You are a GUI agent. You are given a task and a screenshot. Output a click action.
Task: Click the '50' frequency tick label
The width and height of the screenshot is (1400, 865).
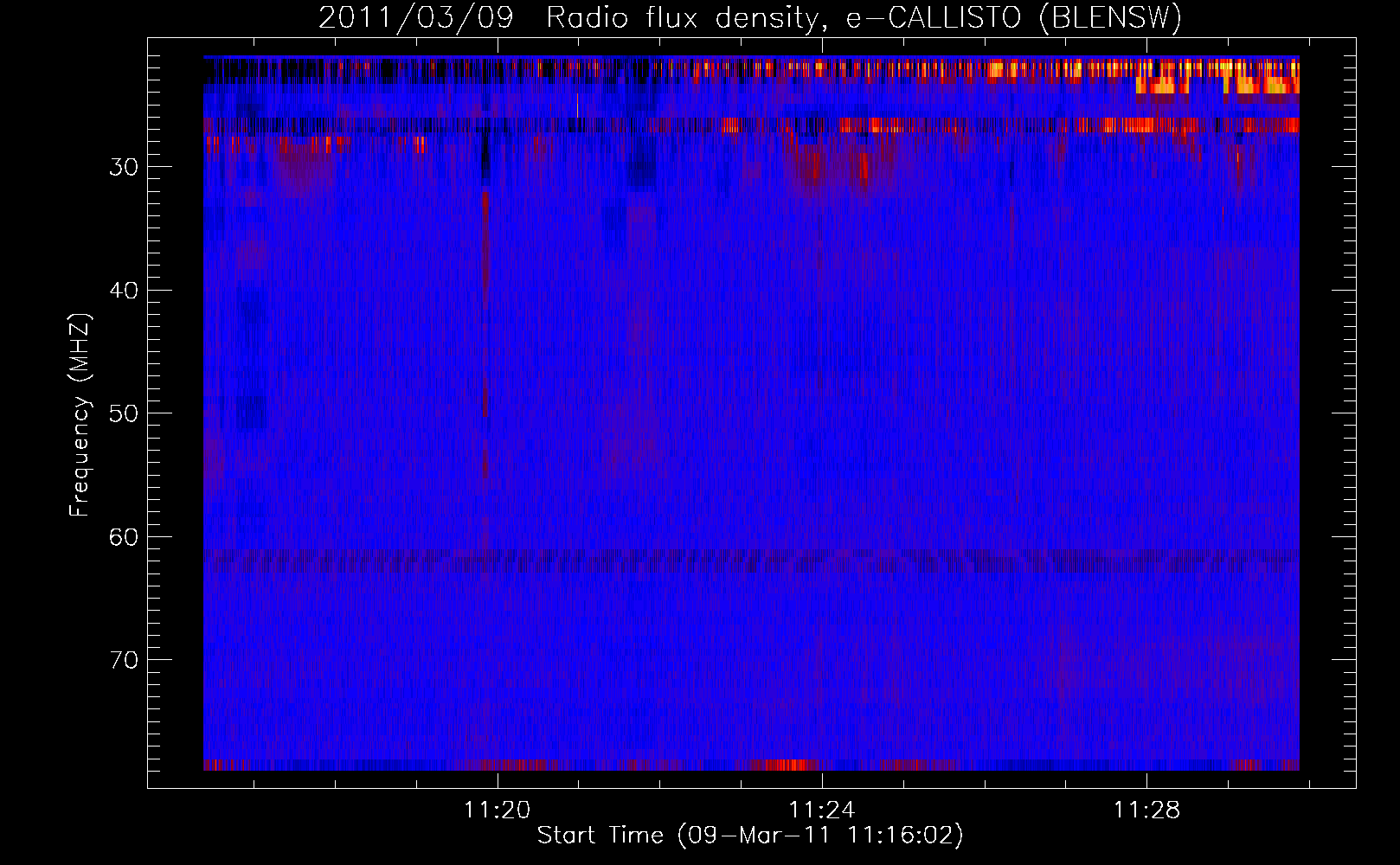tap(124, 413)
